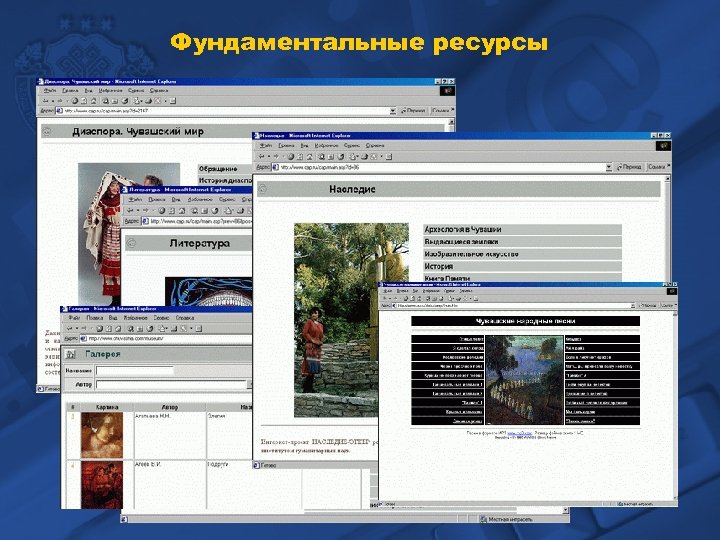Click red painting thumbnail by Агеев В.И.
This screenshot has height=540, width=720.
coord(102,485)
